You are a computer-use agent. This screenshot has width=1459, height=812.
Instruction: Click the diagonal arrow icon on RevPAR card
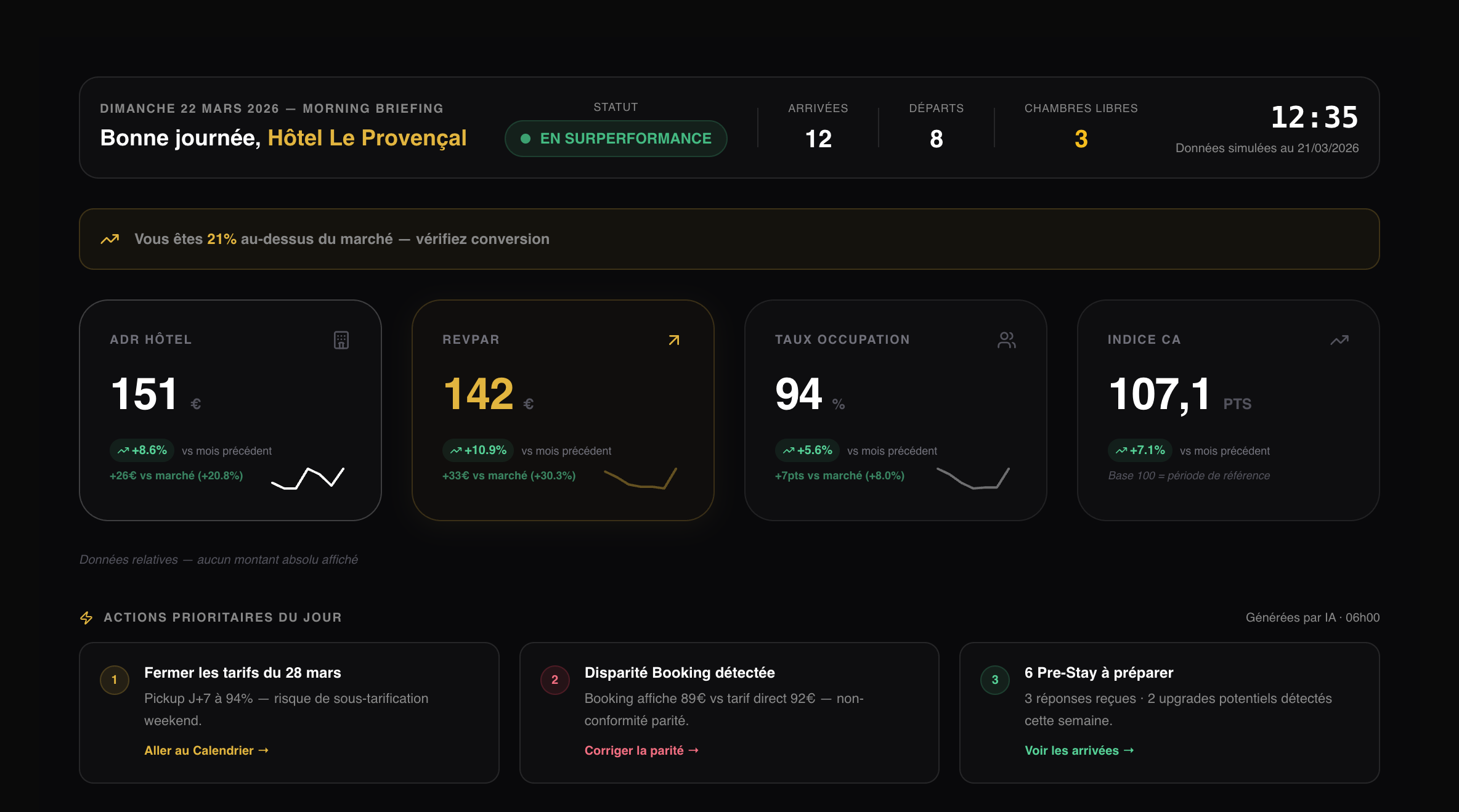(674, 340)
